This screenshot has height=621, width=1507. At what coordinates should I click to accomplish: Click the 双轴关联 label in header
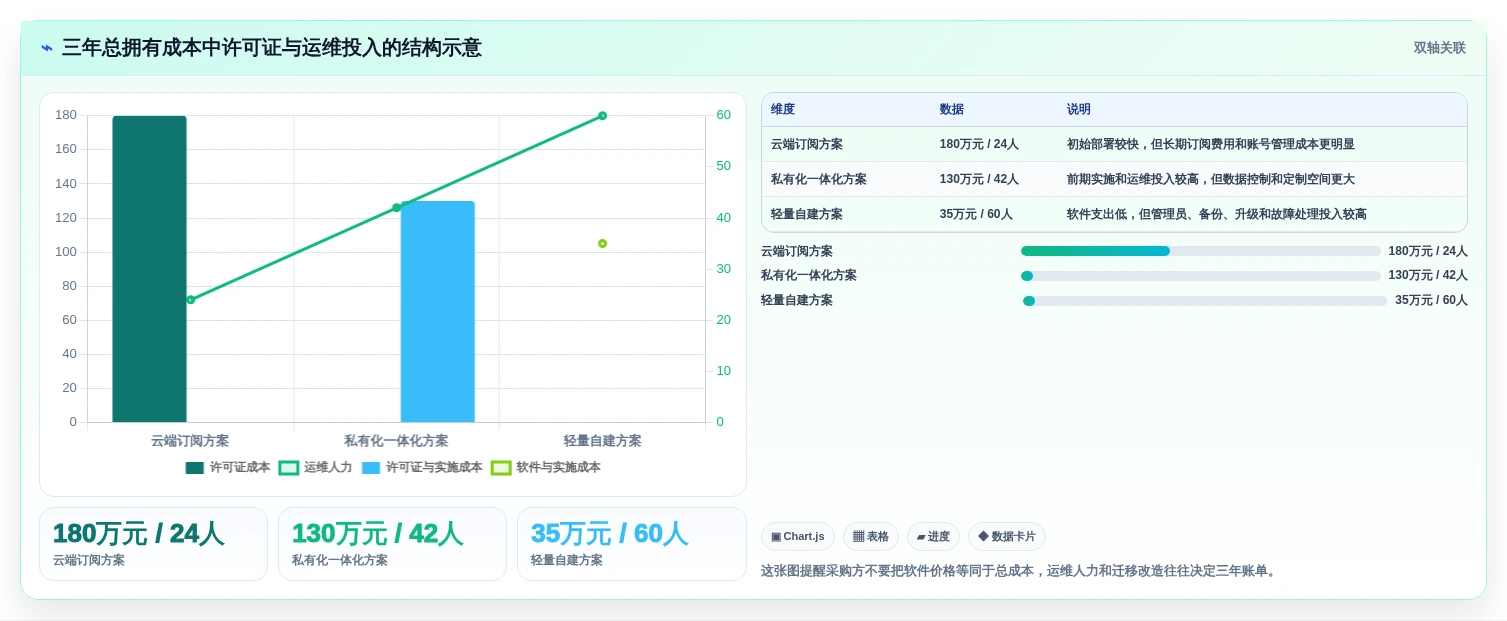pyautogui.click(x=1439, y=48)
